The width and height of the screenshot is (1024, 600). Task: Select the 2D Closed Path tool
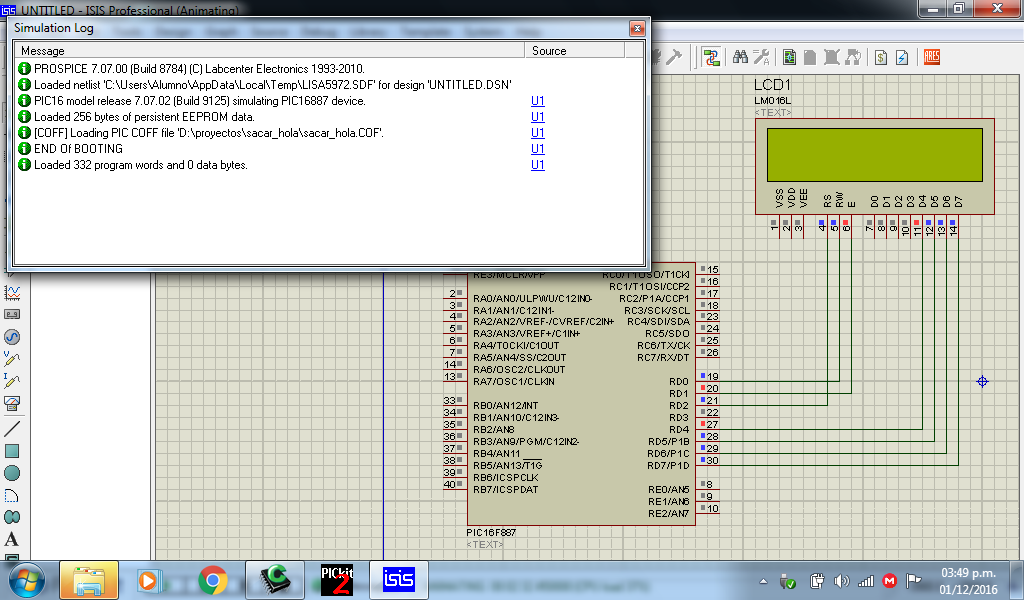click(x=12, y=517)
